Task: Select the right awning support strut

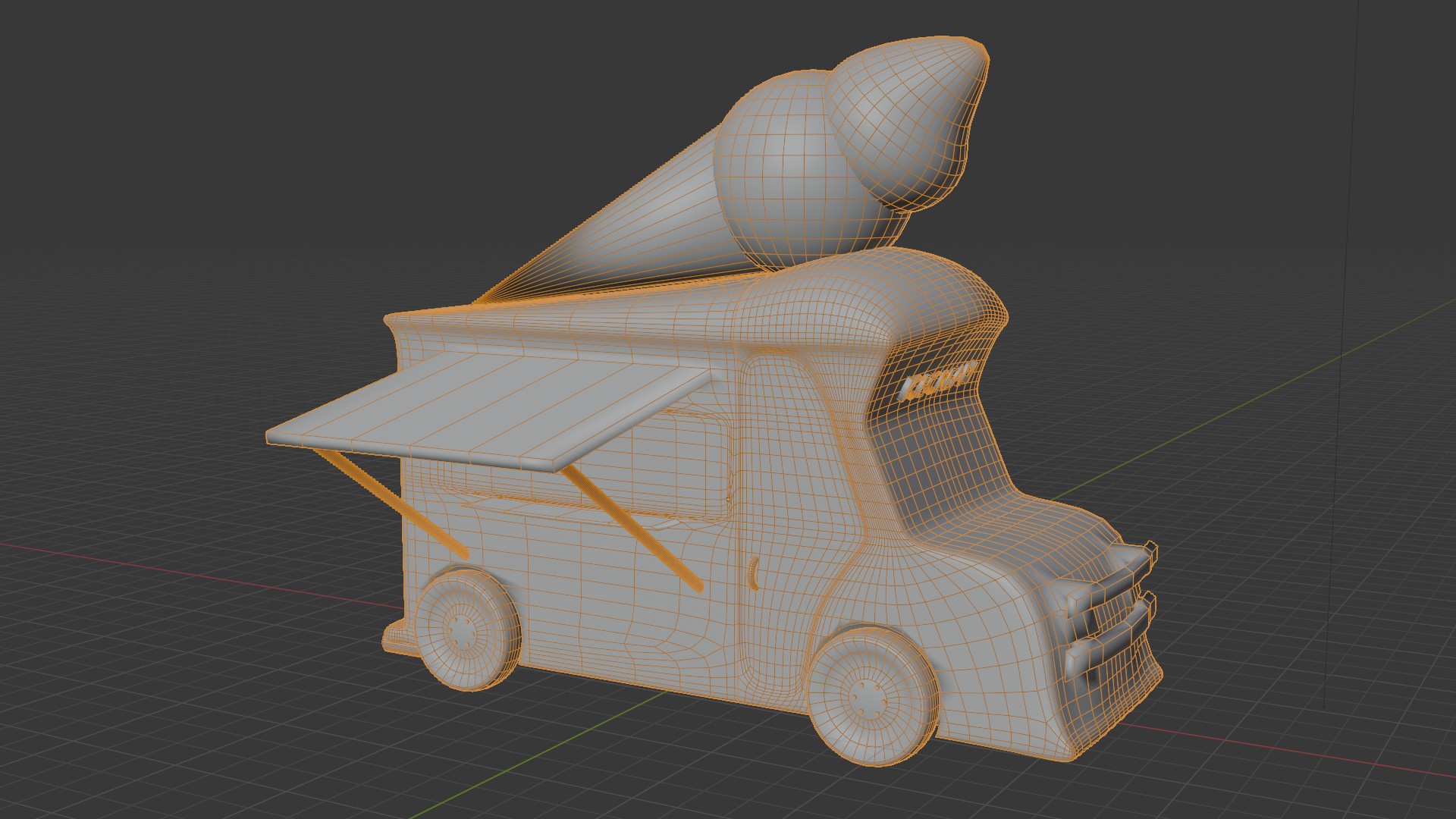Action: coord(633,527)
